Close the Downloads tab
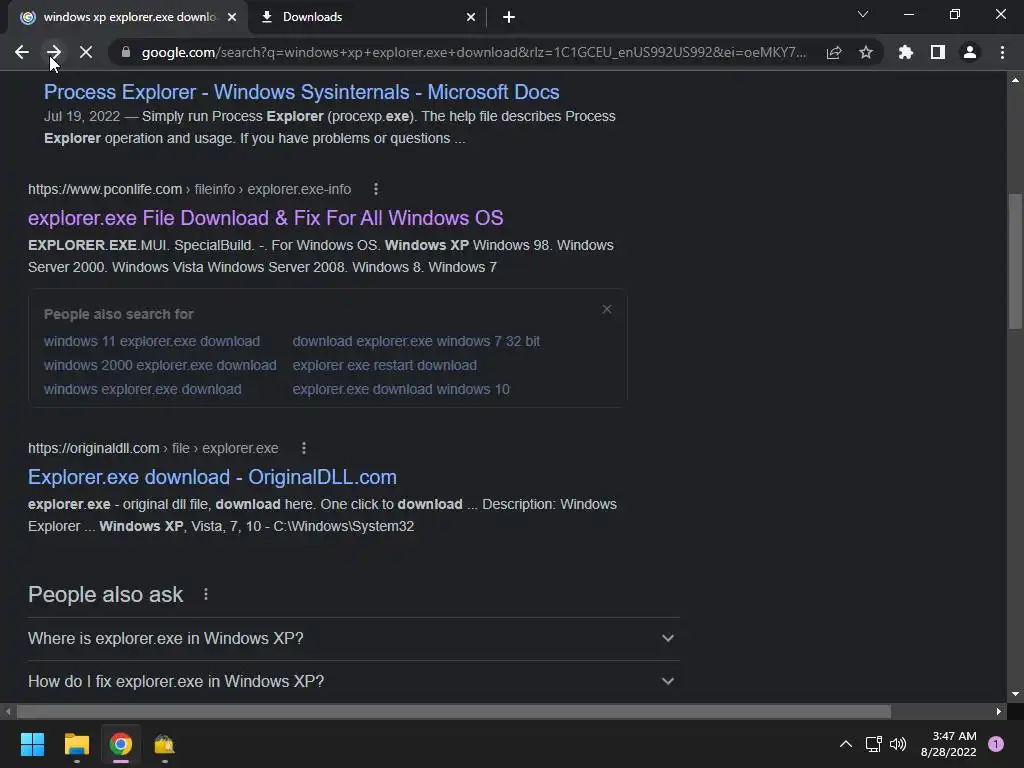The height and width of the screenshot is (768, 1024). (x=471, y=17)
